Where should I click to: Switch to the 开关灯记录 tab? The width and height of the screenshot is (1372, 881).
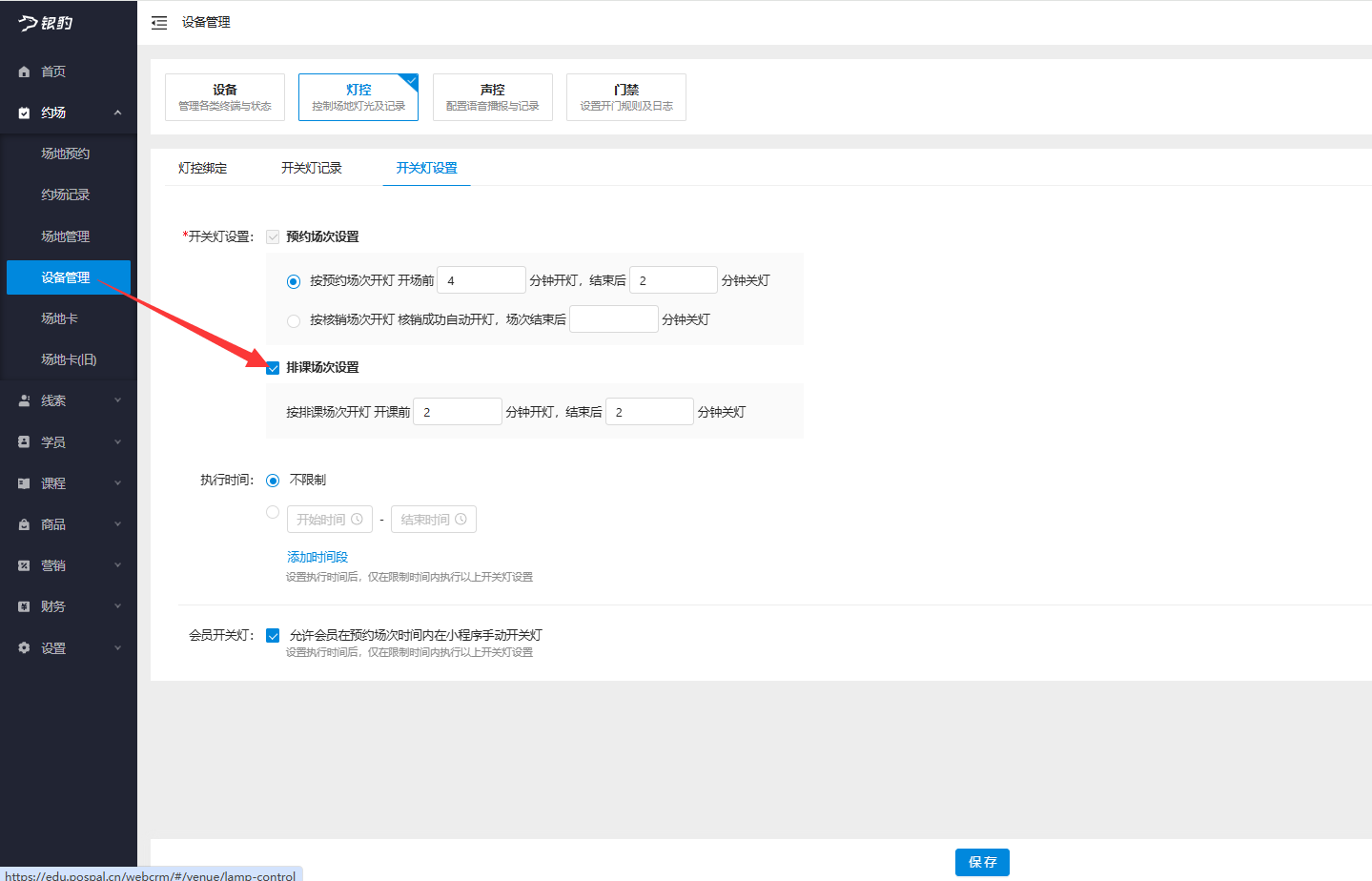pyautogui.click(x=311, y=168)
